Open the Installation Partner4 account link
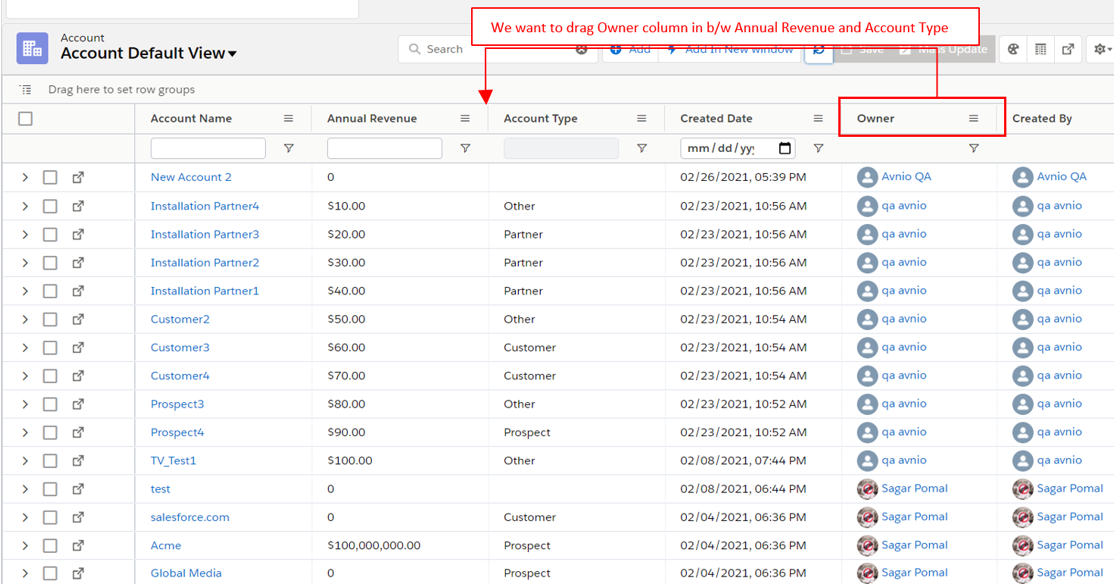Image resolution: width=1114 pixels, height=586 pixels. [204, 206]
